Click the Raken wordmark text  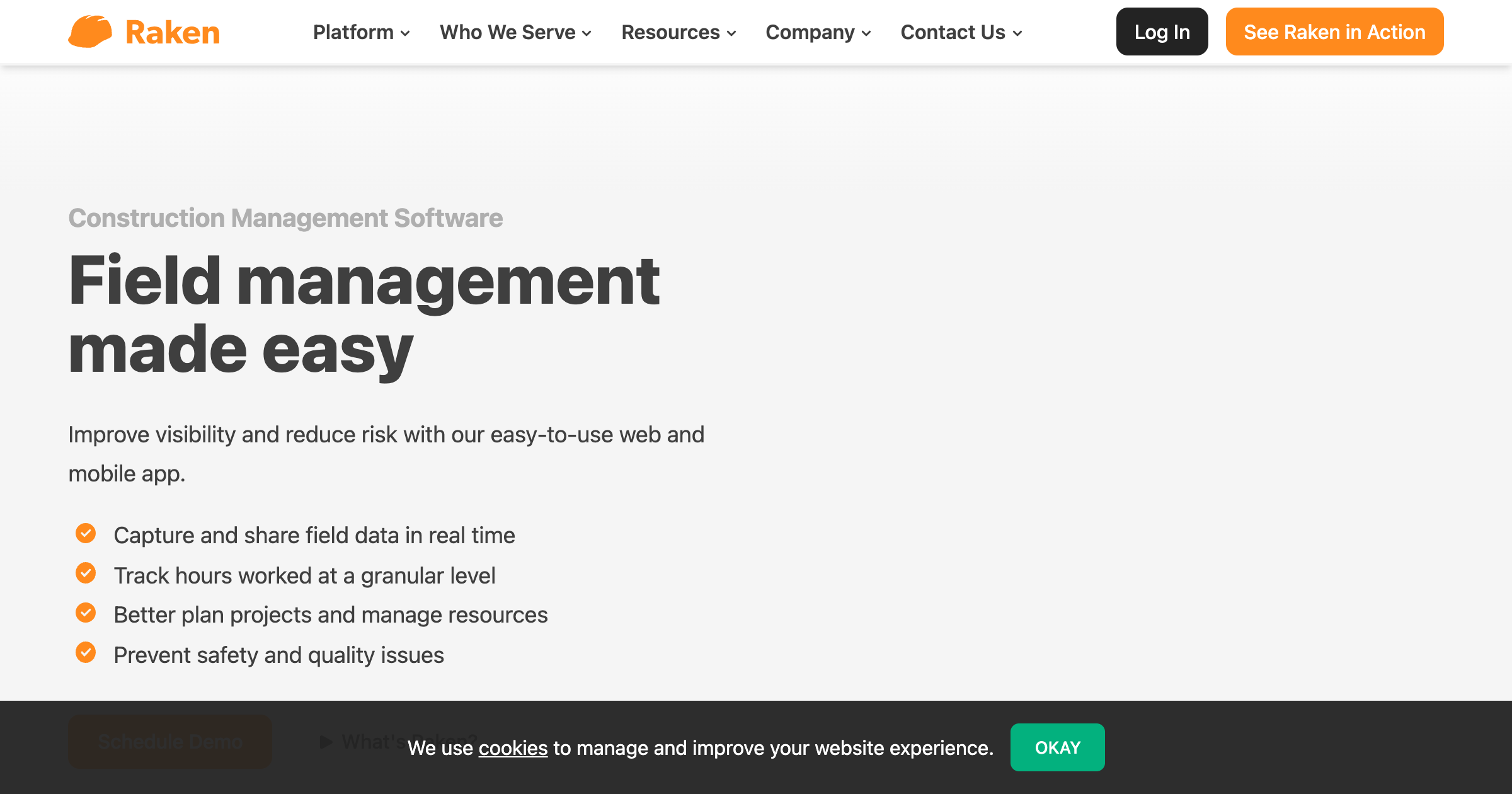[x=173, y=32]
